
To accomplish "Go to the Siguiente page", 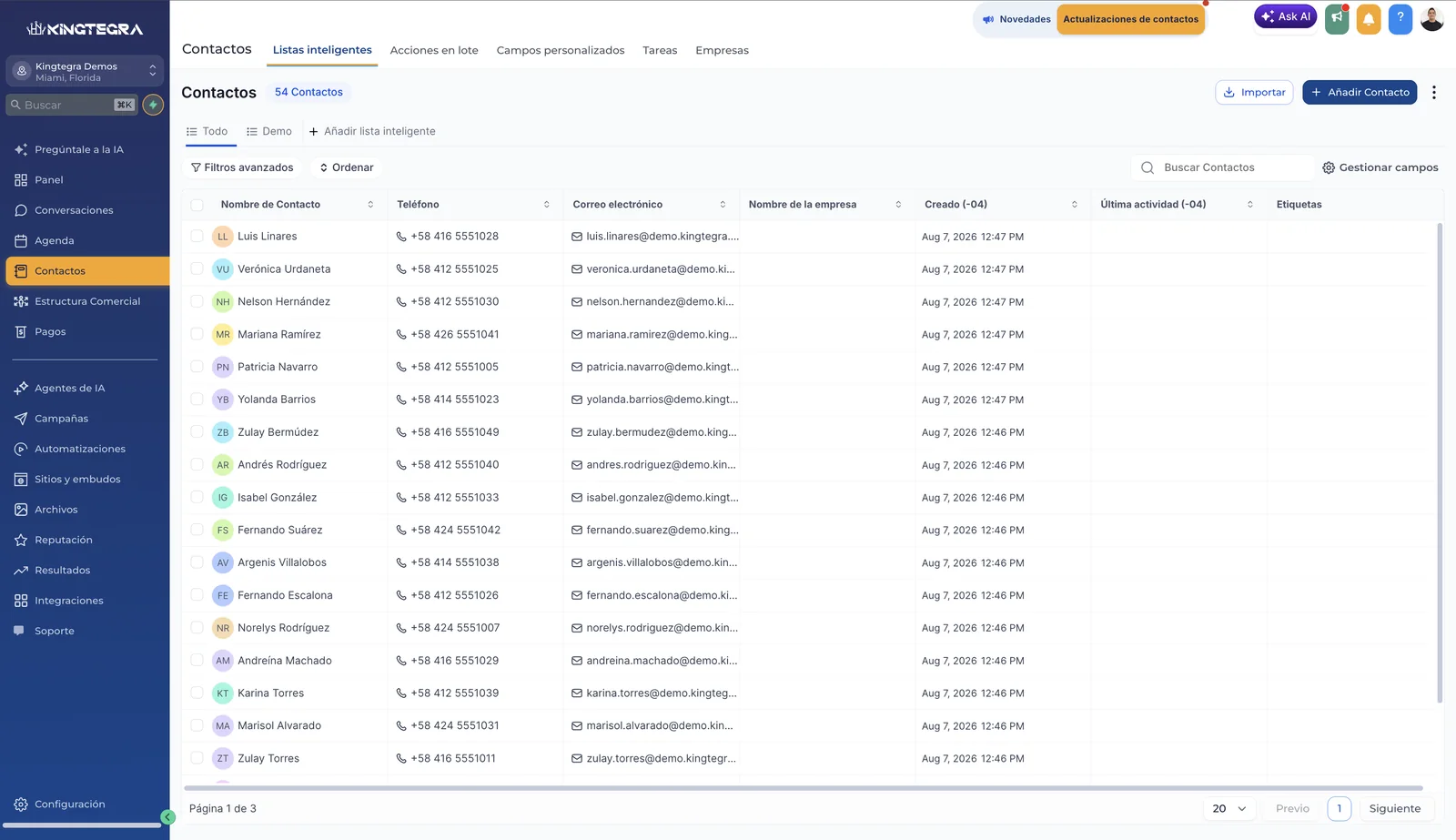I will 1394,809.
